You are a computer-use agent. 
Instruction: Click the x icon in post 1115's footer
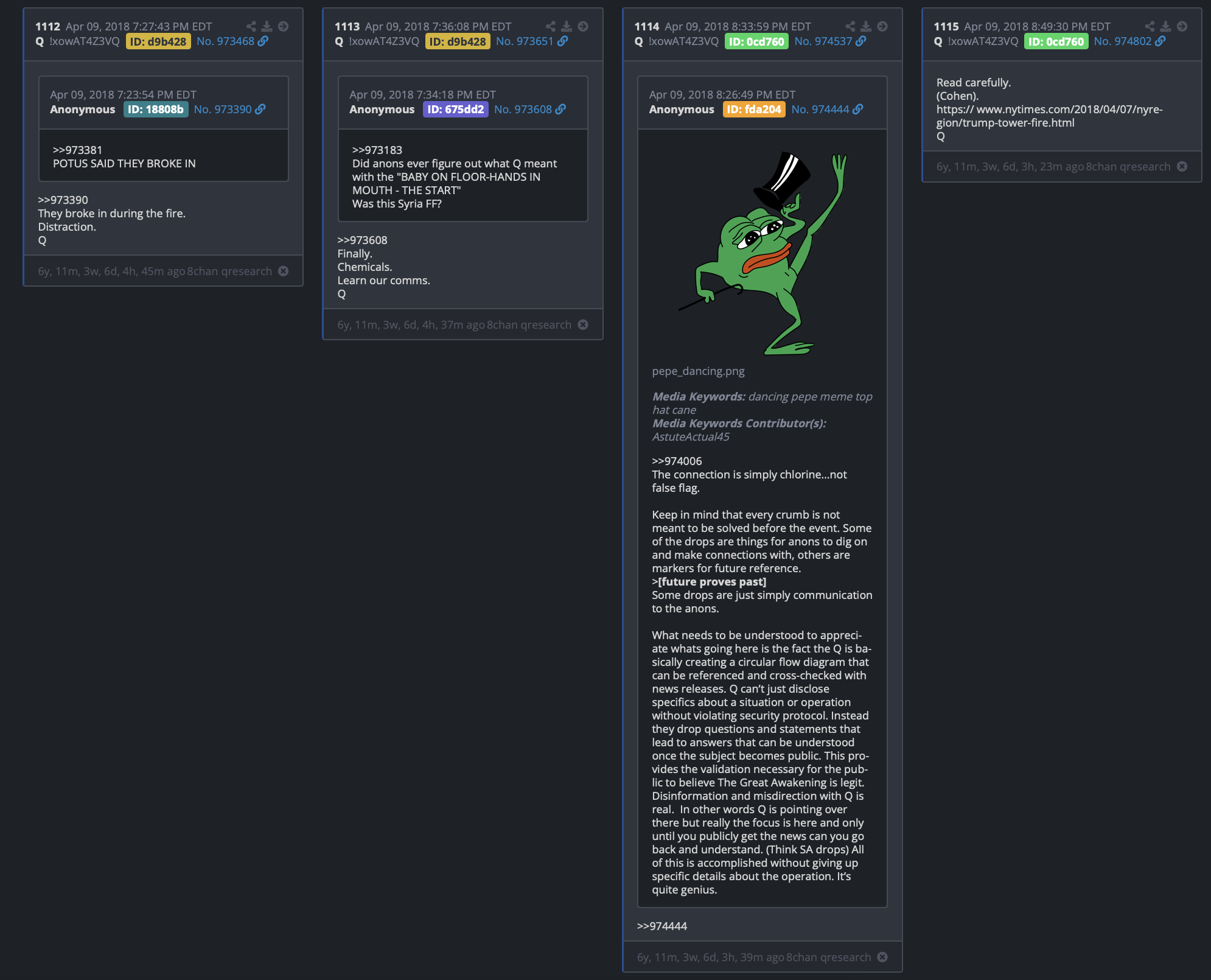1182,166
